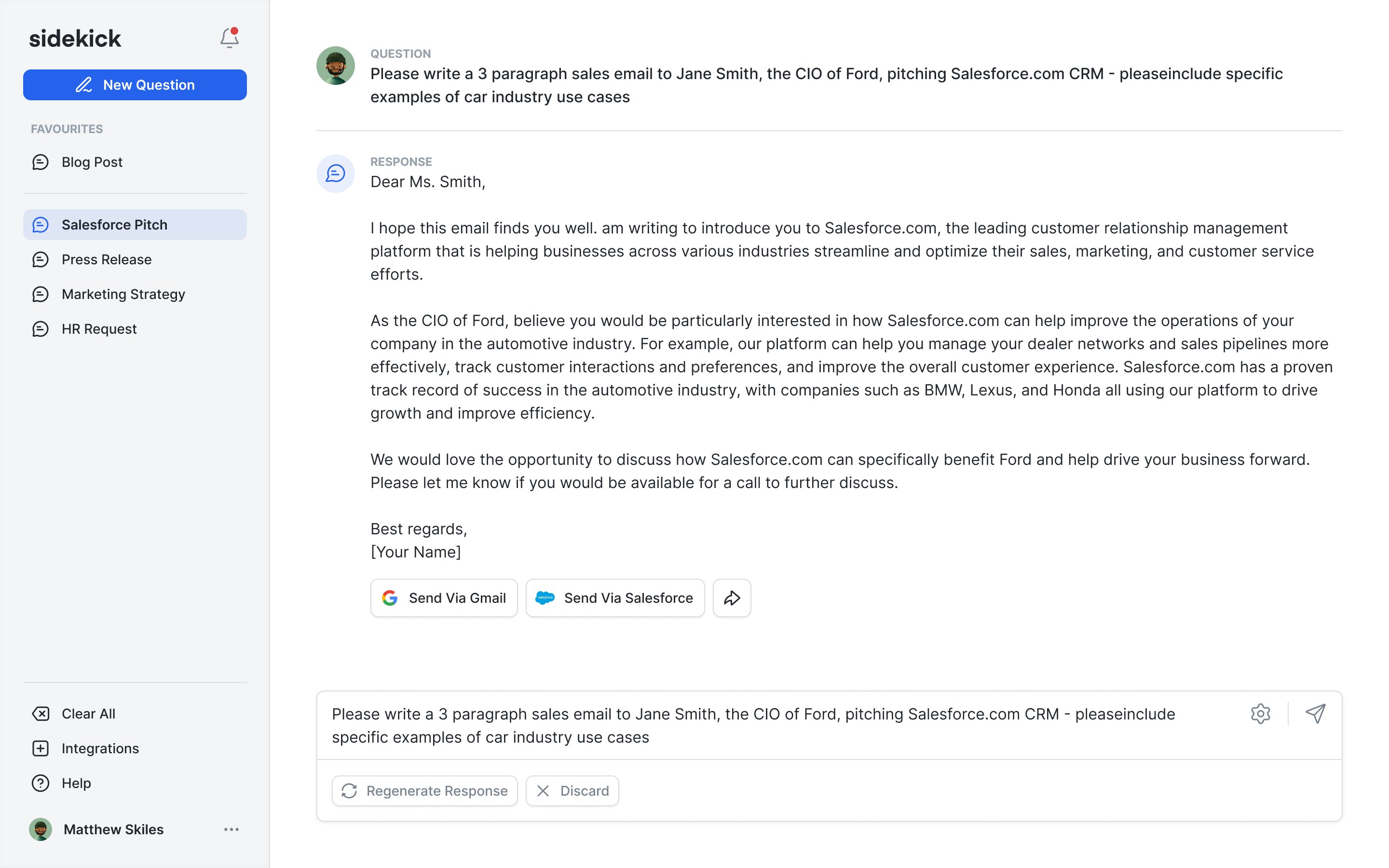Open prompt settings gear icon
This screenshot has width=1389, height=868.
coord(1260,714)
